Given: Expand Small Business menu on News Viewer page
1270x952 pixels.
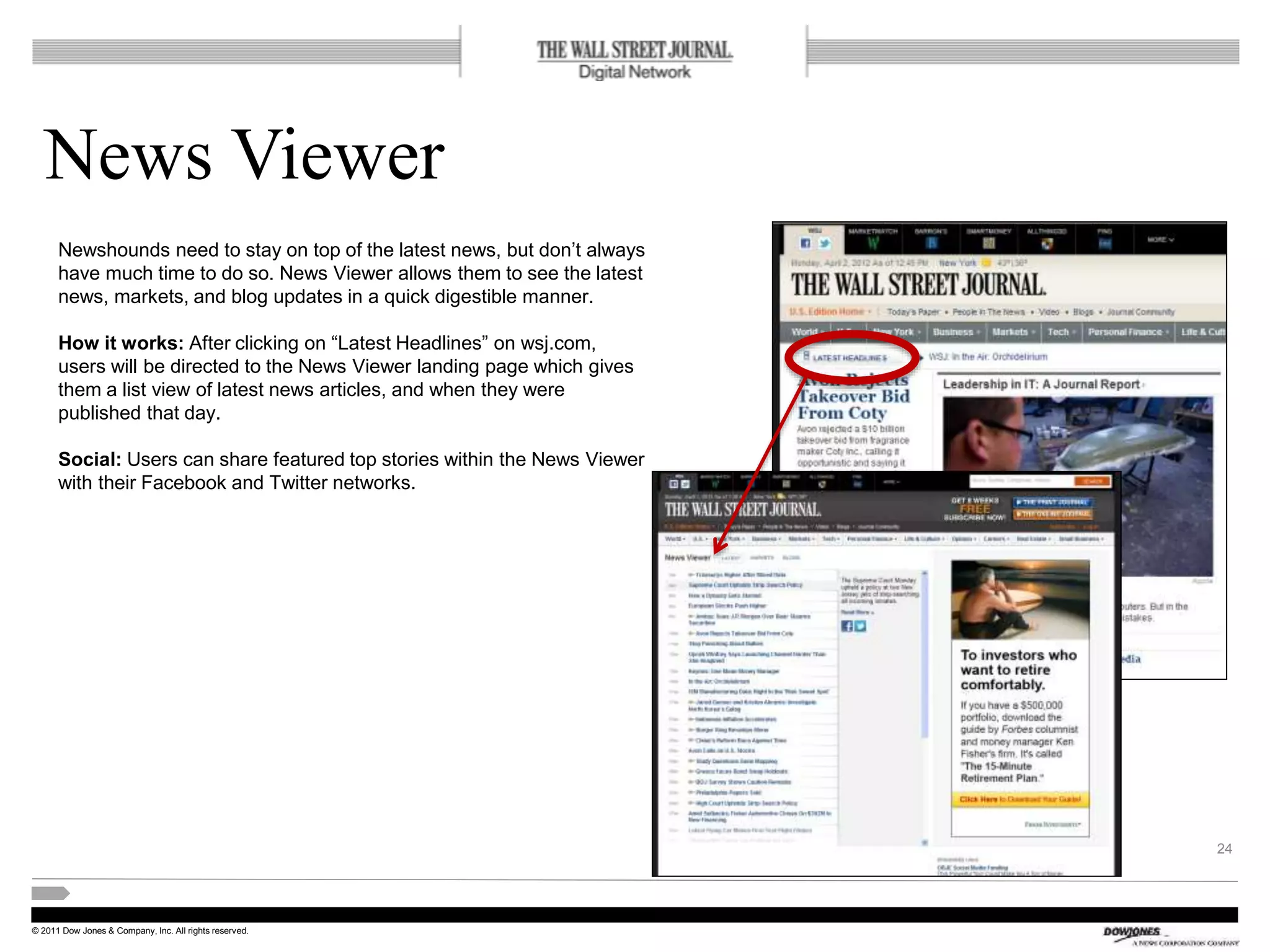Looking at the screenshot, I should pos(1081,539).
